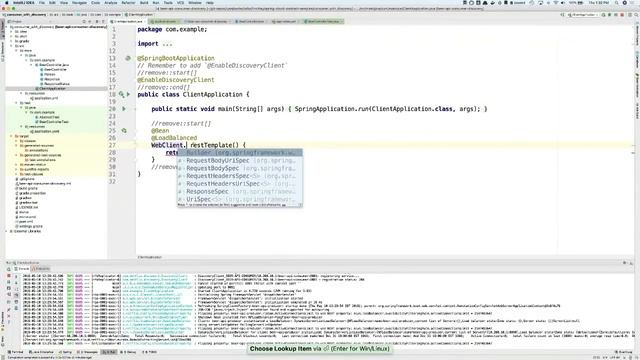Choose ResponseSpec in the completion popup
The height and width of the screenshot is (360, 640).
click(x=240, y=191)
